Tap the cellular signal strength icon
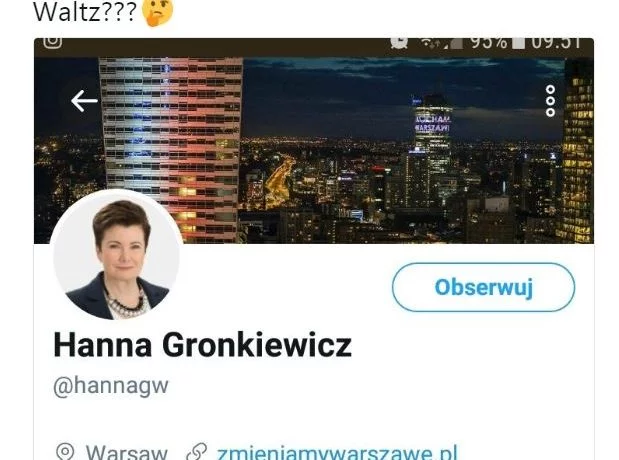The height and width of the screenshot is (460, 619). pos(453,43)
